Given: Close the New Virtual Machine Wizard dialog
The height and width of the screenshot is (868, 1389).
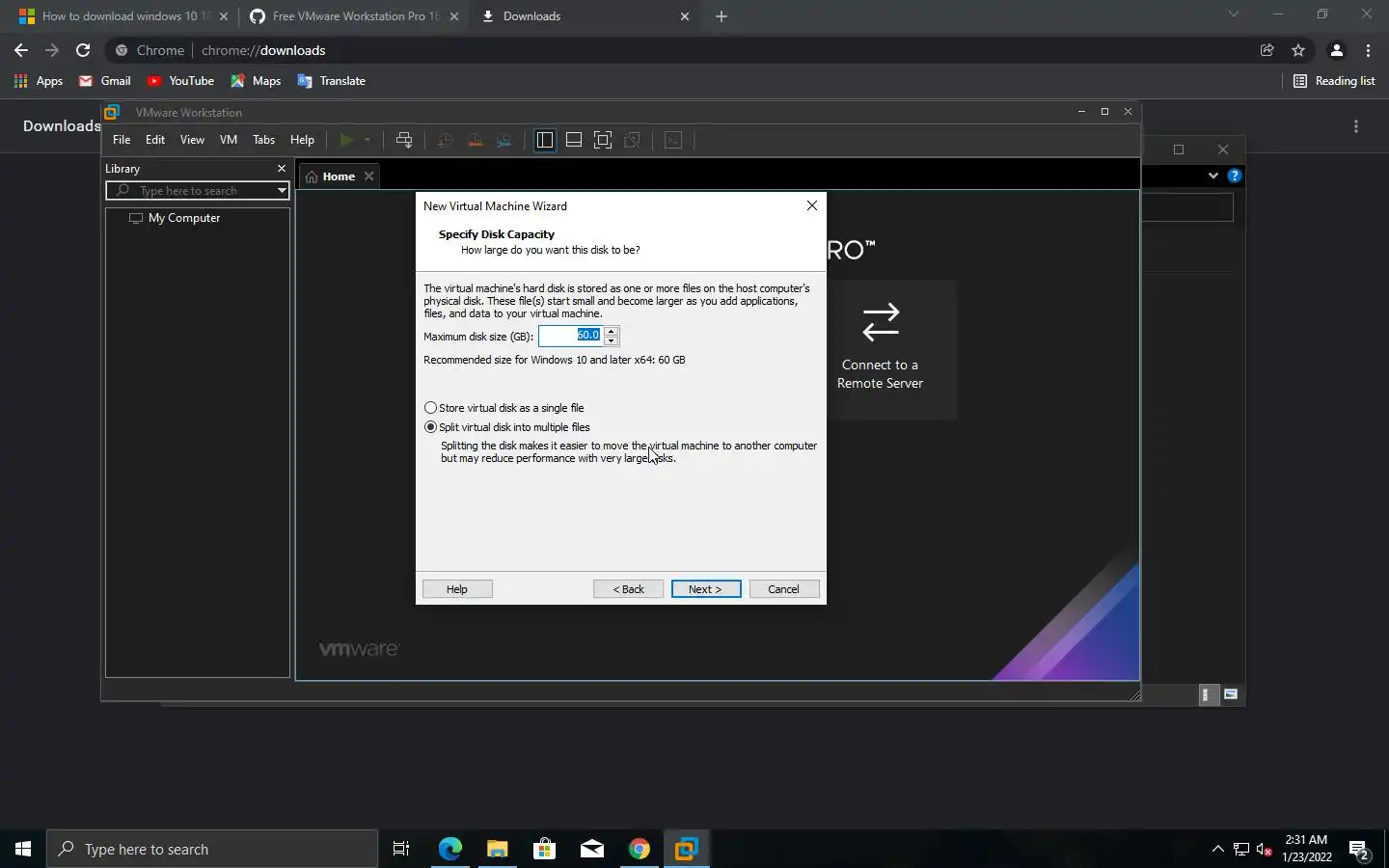Looking at the screenshot, I should (x=812, y=205).
